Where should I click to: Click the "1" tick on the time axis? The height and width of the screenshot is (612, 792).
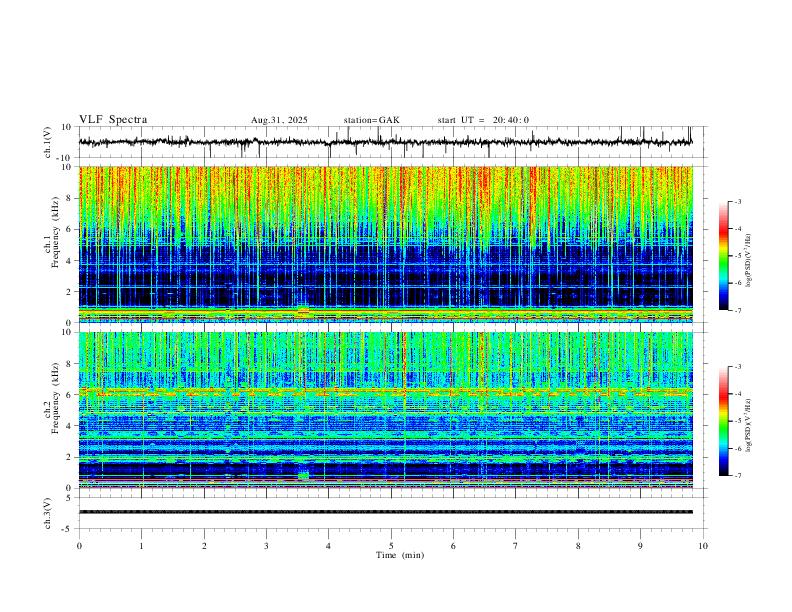click(141, 546)
